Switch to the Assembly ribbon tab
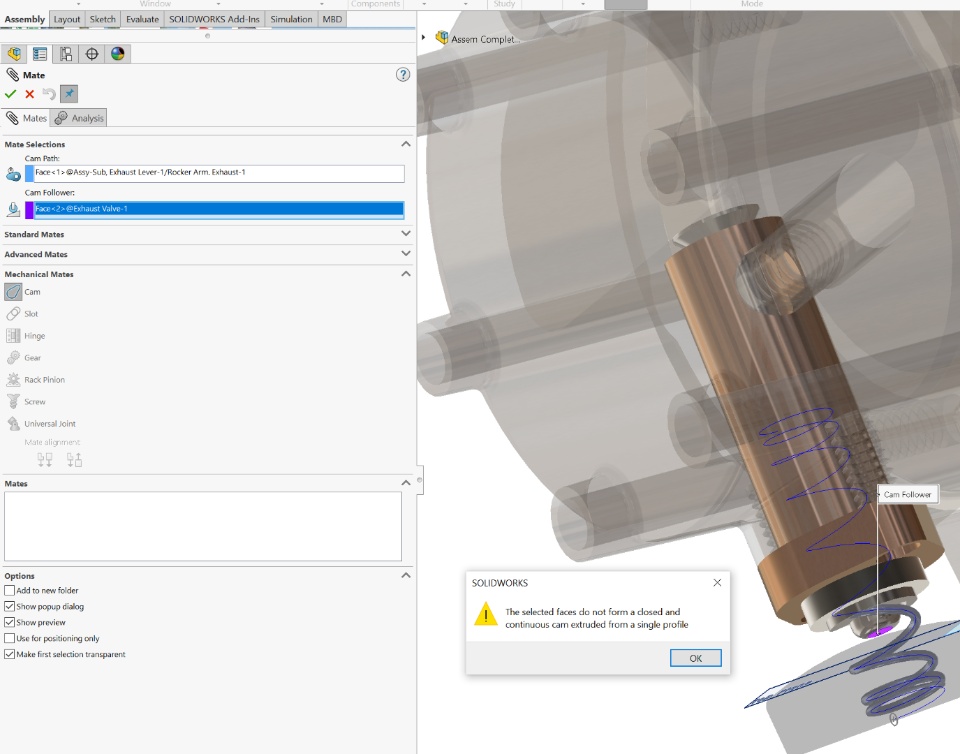 pyautogui.click(x=24, y=19)
